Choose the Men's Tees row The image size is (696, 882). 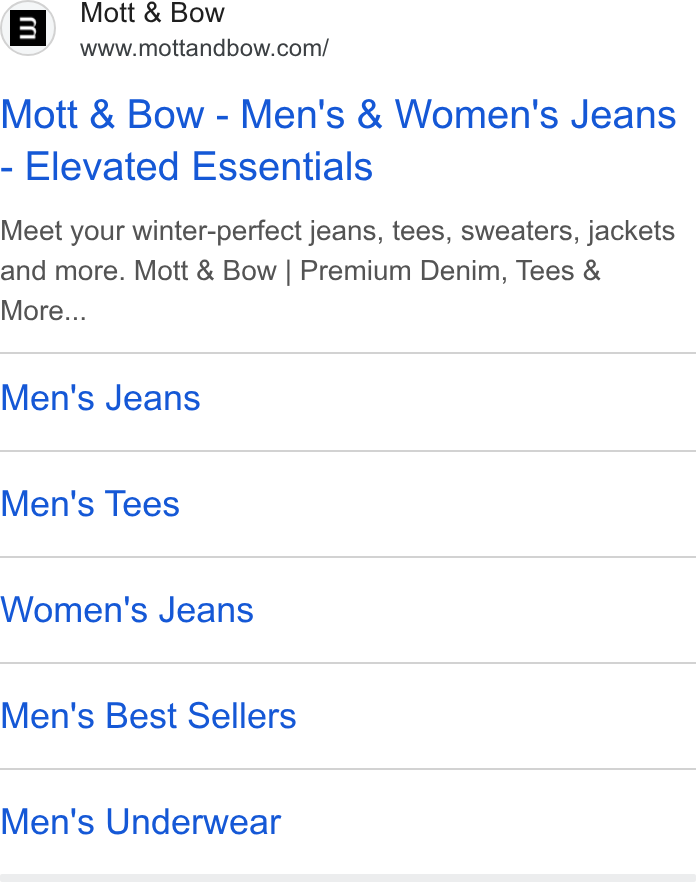pos(348,504)
